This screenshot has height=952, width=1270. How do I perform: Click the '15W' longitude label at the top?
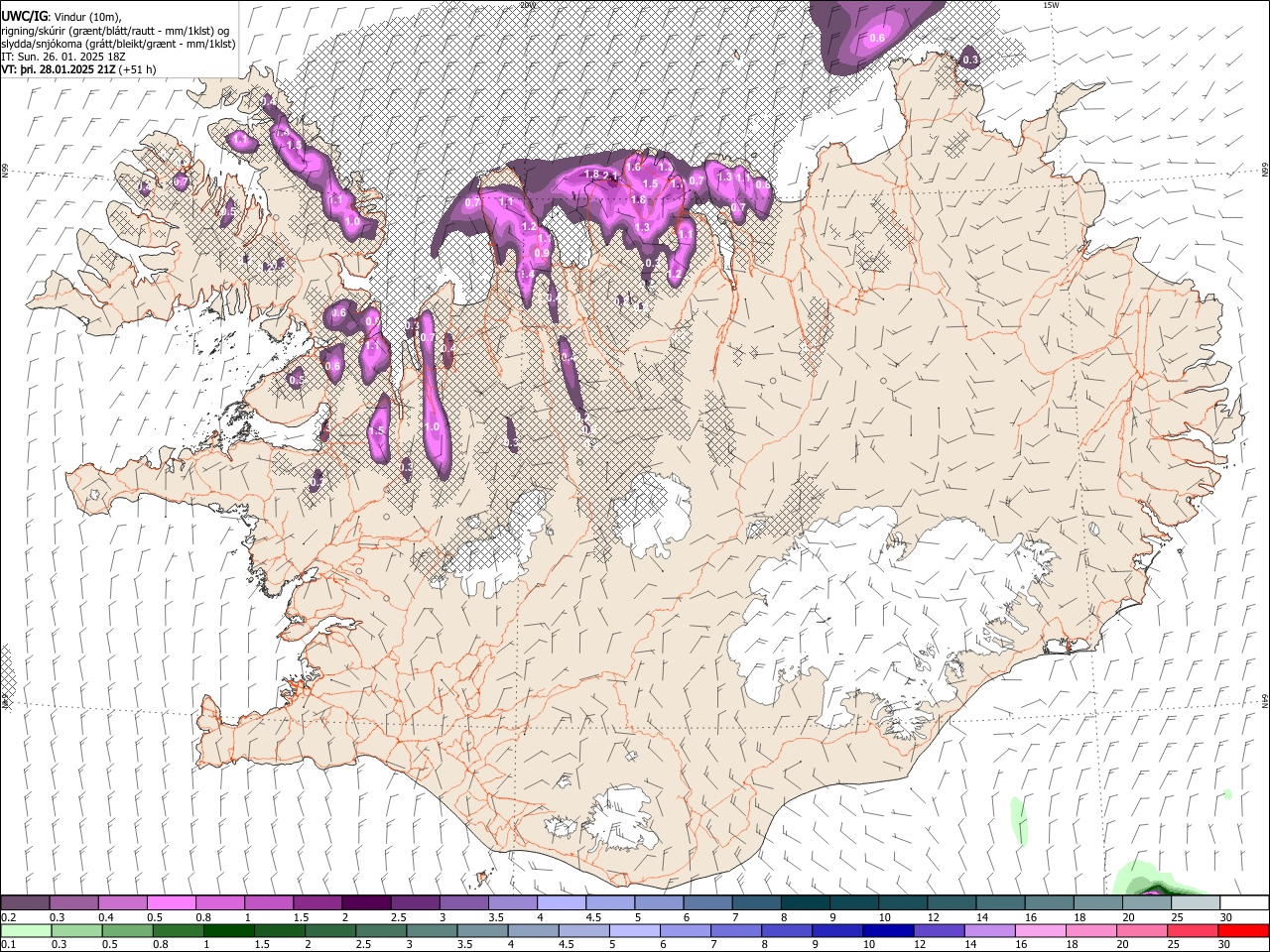[1051, 5]
